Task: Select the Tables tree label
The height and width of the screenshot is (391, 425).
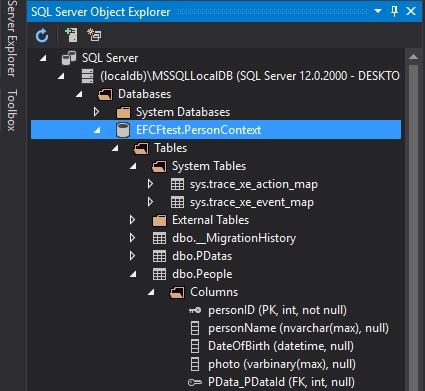Action: (171, 148)
